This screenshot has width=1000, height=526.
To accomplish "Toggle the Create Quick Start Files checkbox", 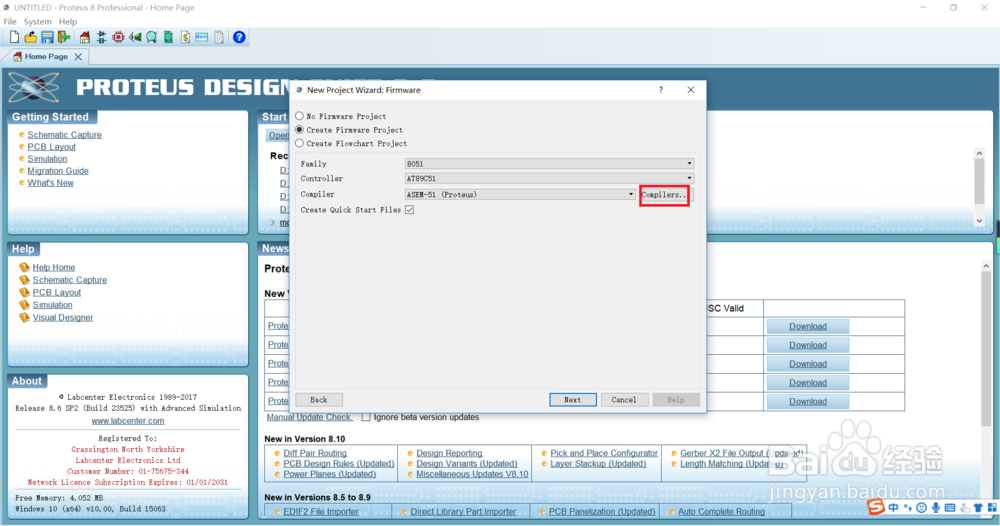I will point(409,210).
